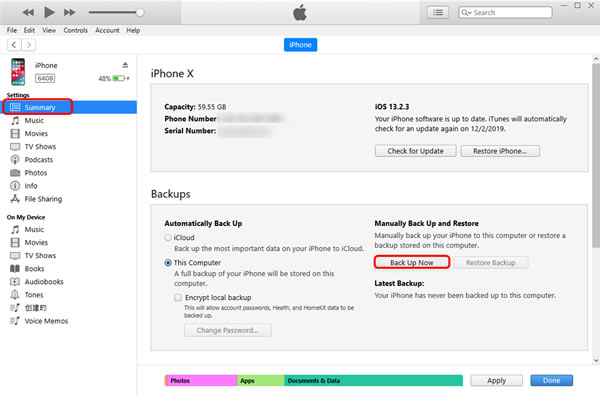Click the Apply button
Image resolution: width=600 pixels, height=395 pixels.
pos(496,380)
